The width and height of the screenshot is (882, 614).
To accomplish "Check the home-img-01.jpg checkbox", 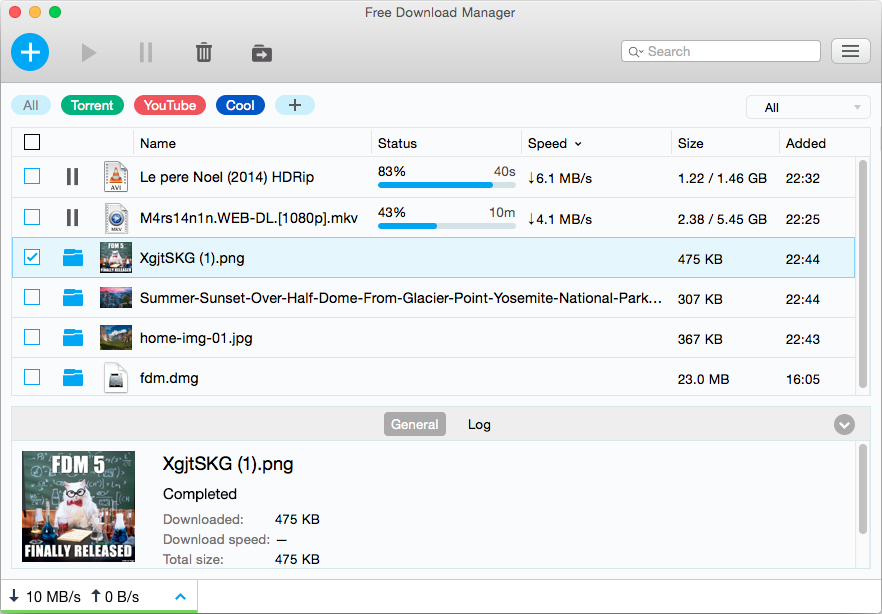I will (32, 337).
